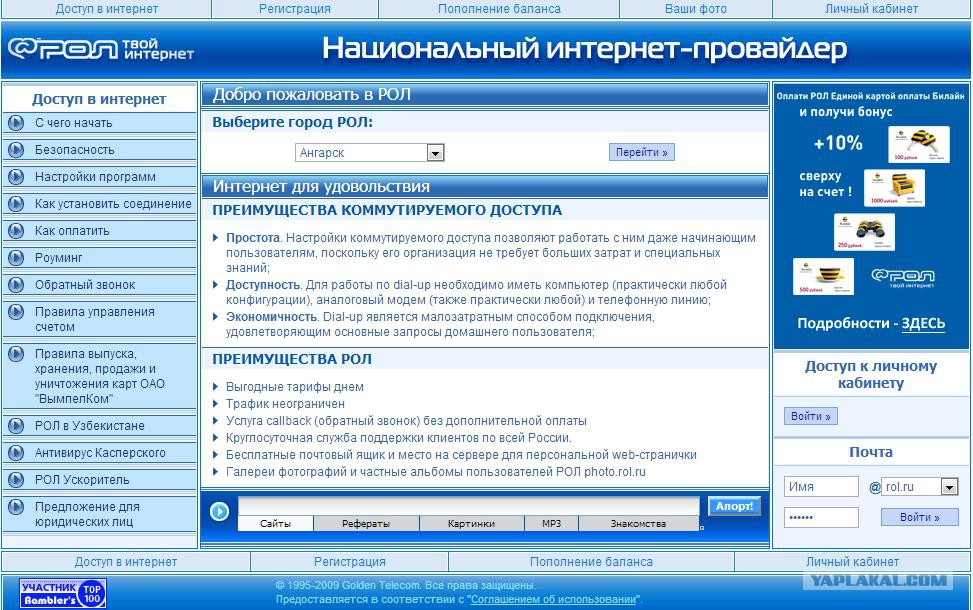The height and width of the screenshot is (610, 973).
Task: Click the arrow icon beside 'РОЛ в Узбекистане'
Action: tap(16, 426)
